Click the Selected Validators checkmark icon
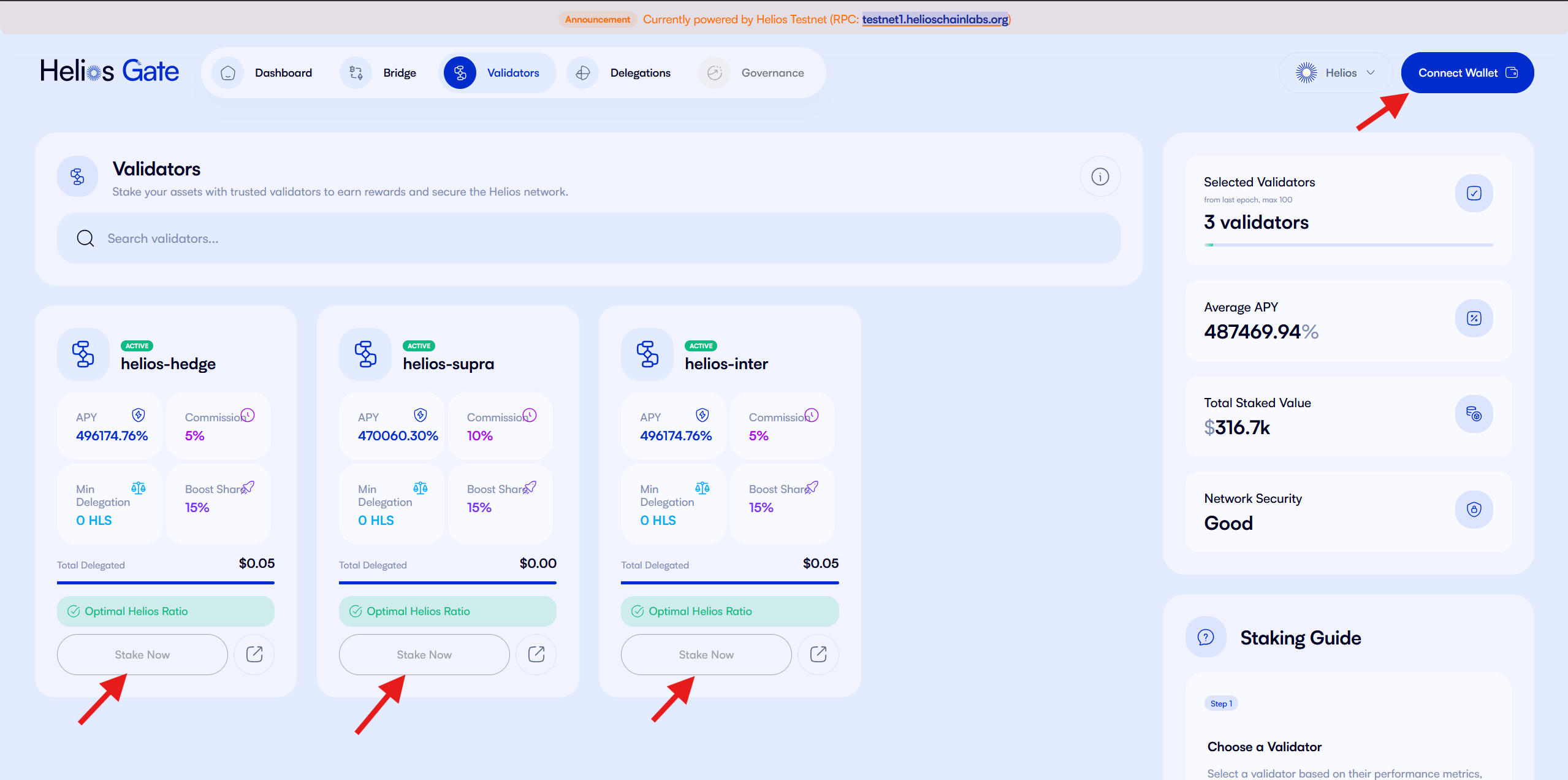Image resolution: width=1568 pixels, height=780 pixels. tap(1474, 193)
